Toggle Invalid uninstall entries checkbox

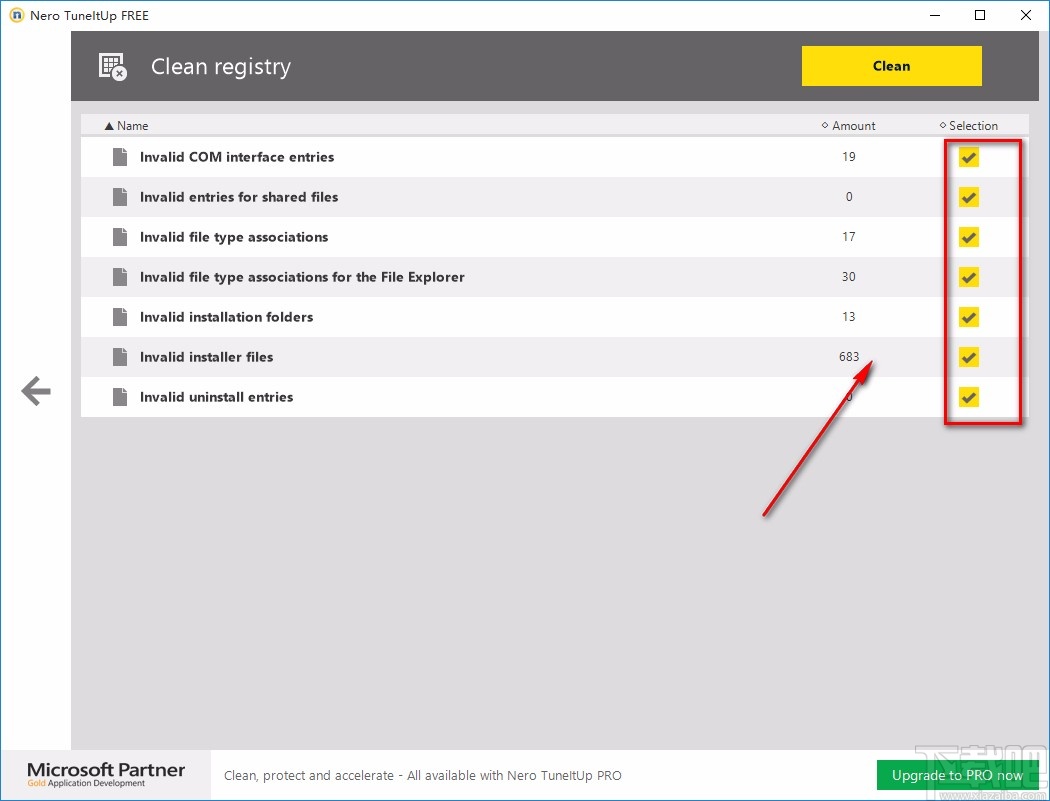968,397
